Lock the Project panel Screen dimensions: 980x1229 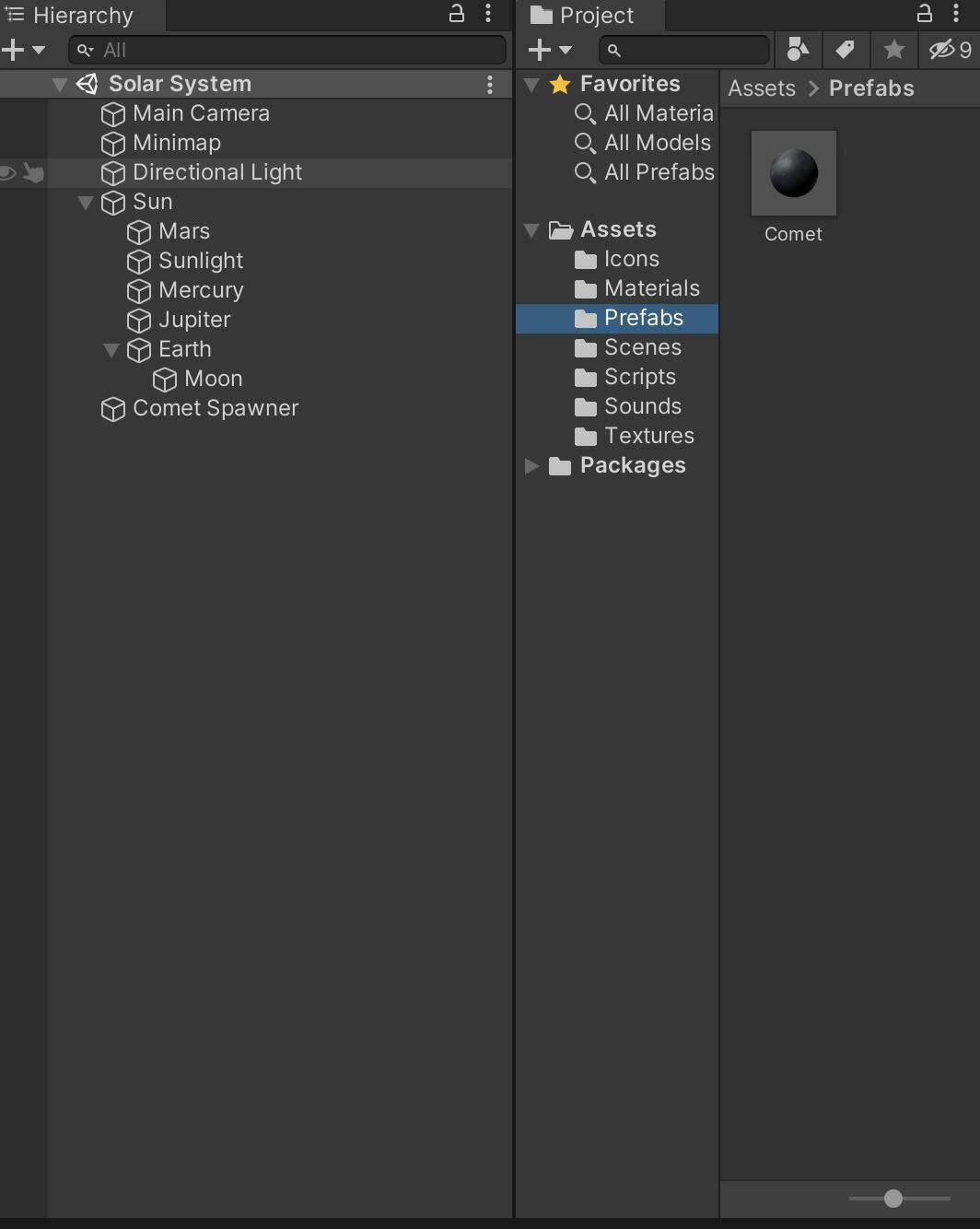924,14
